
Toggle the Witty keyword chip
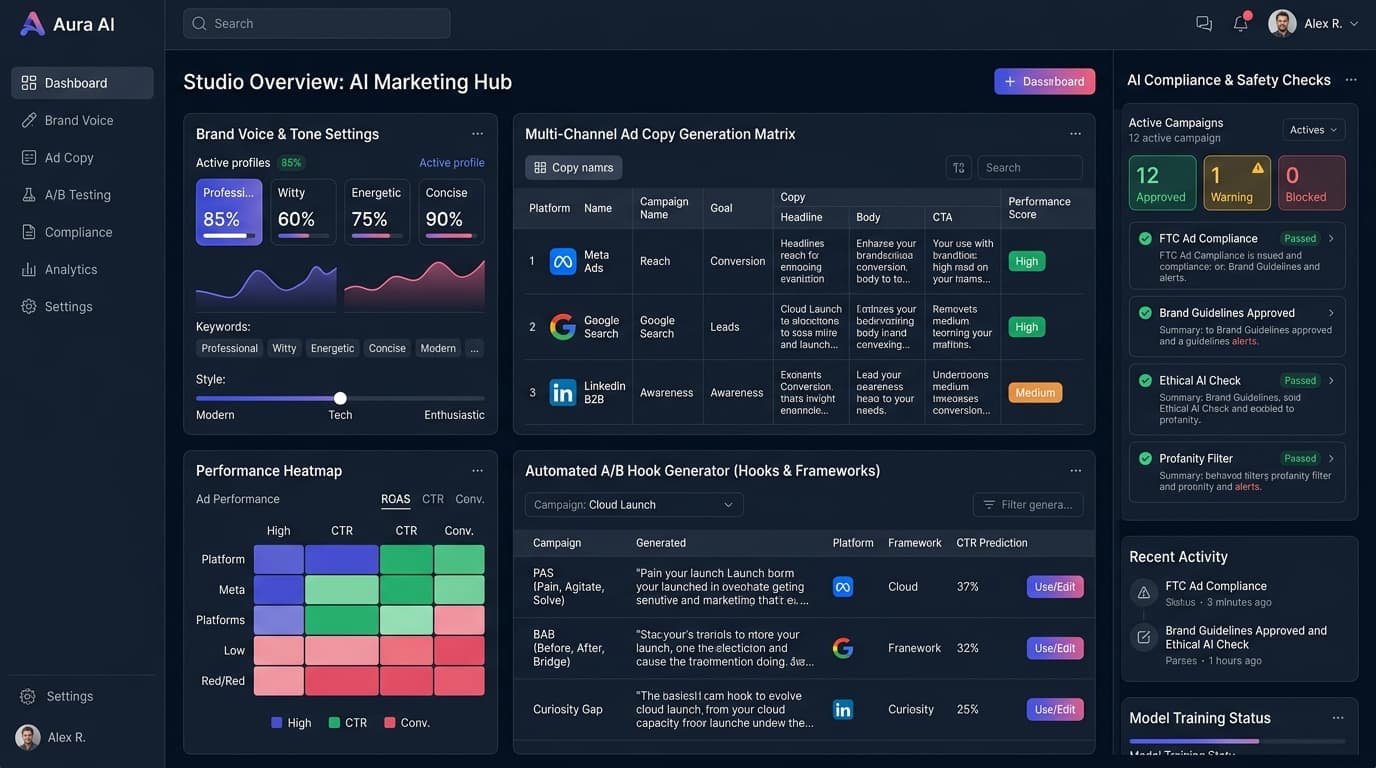[x=284, y=348]
